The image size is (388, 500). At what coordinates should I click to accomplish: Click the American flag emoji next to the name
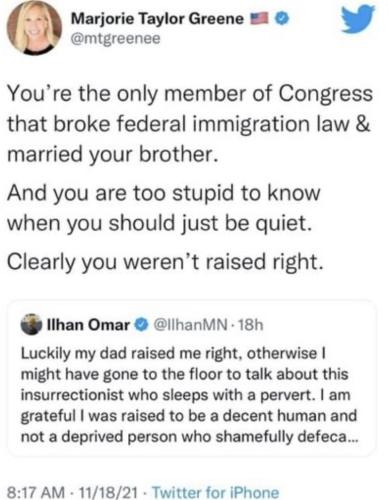(x=259, y=19)
